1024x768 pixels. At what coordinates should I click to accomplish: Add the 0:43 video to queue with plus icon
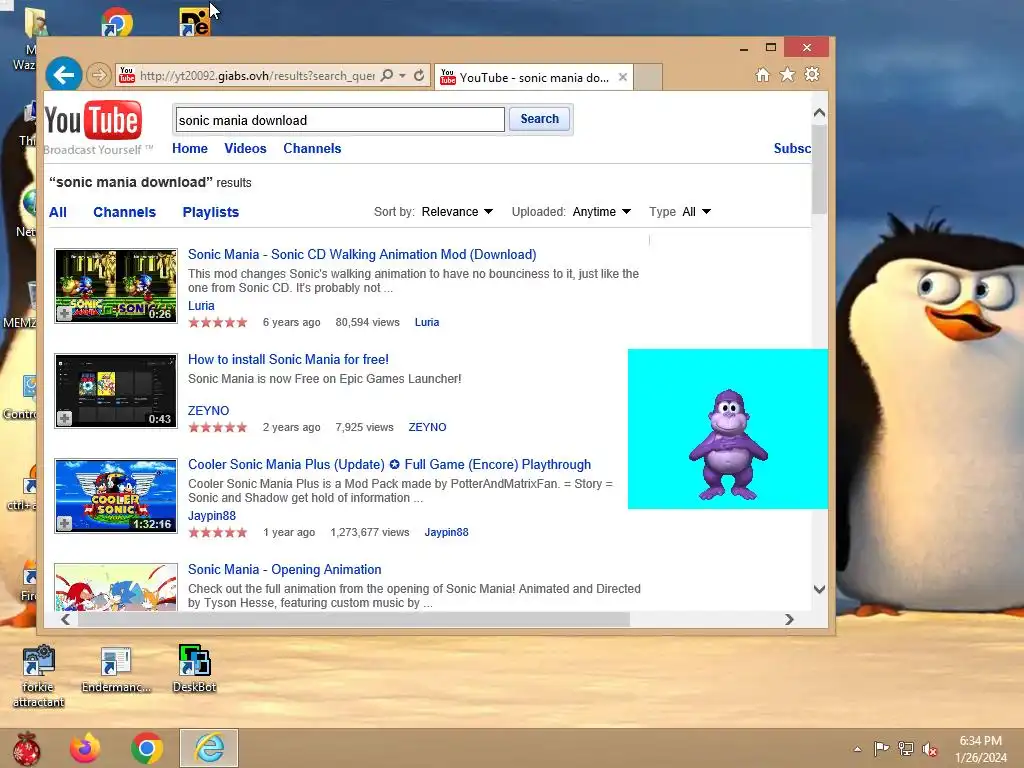(x=64, y=419)
